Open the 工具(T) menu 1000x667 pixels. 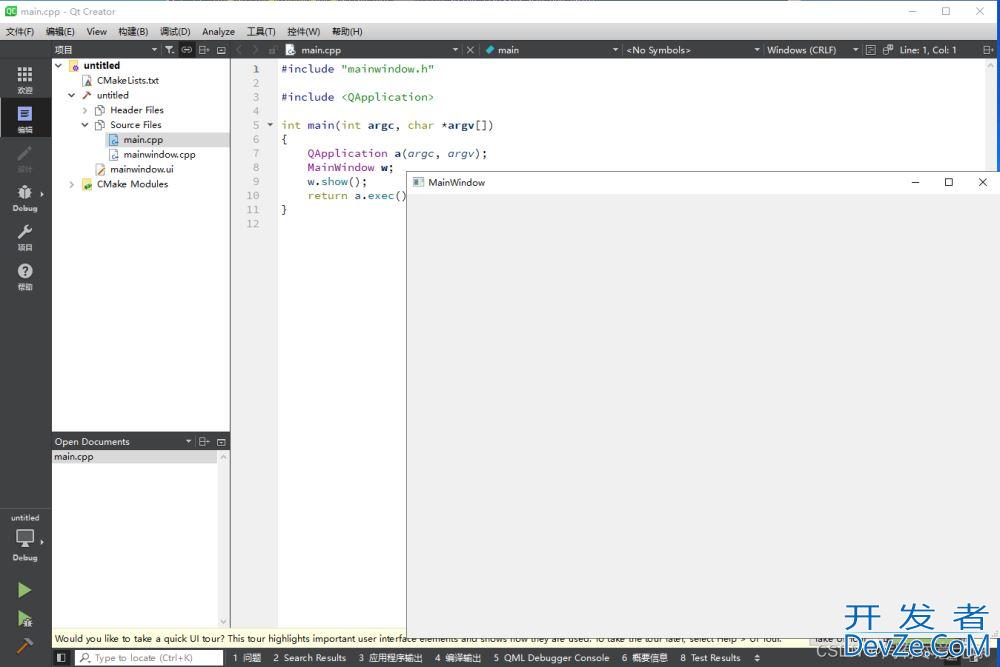point(261,31)
